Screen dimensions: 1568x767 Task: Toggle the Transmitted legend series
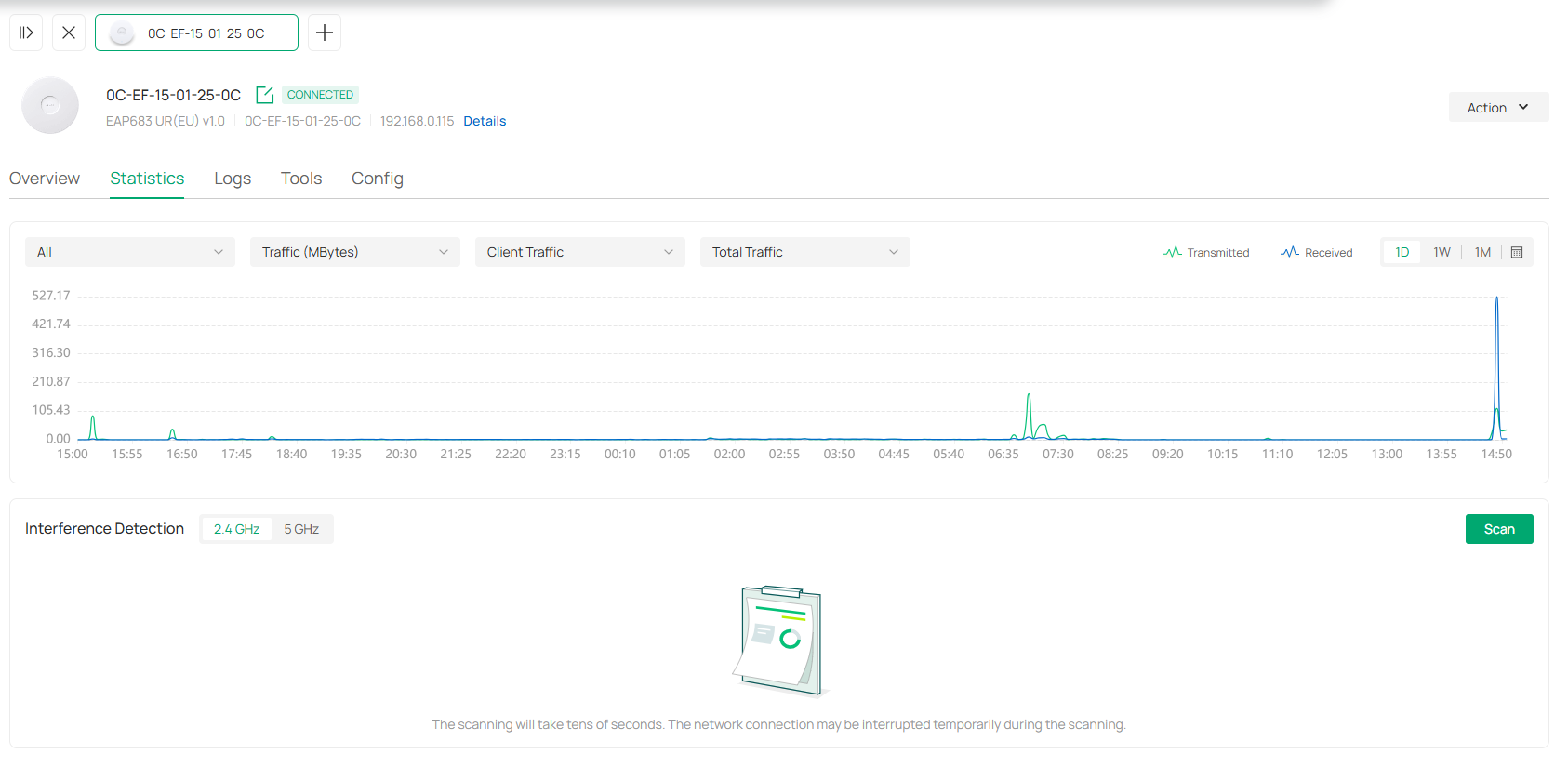click(1206, 252)
